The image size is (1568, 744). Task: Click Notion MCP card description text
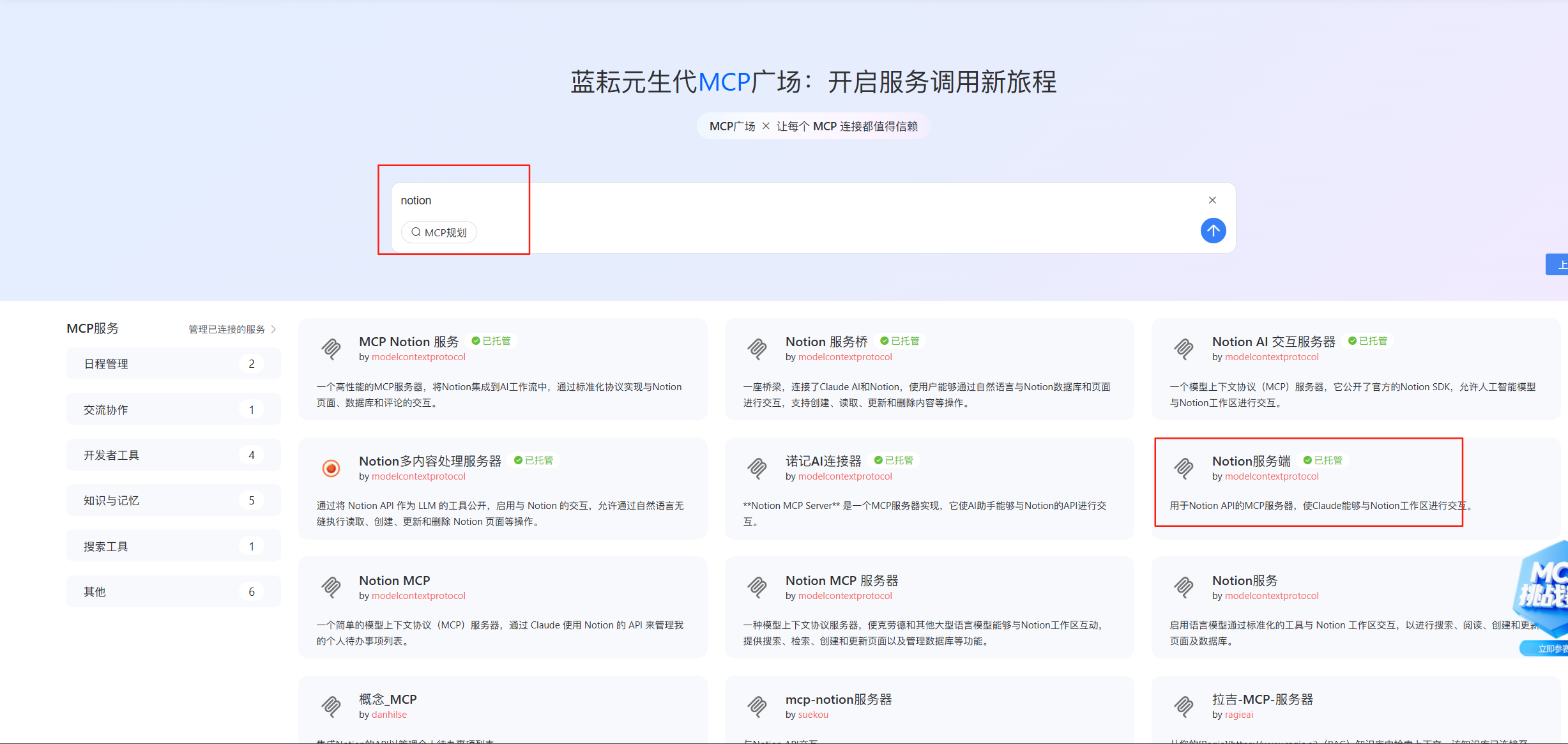(x=499, y=633)
